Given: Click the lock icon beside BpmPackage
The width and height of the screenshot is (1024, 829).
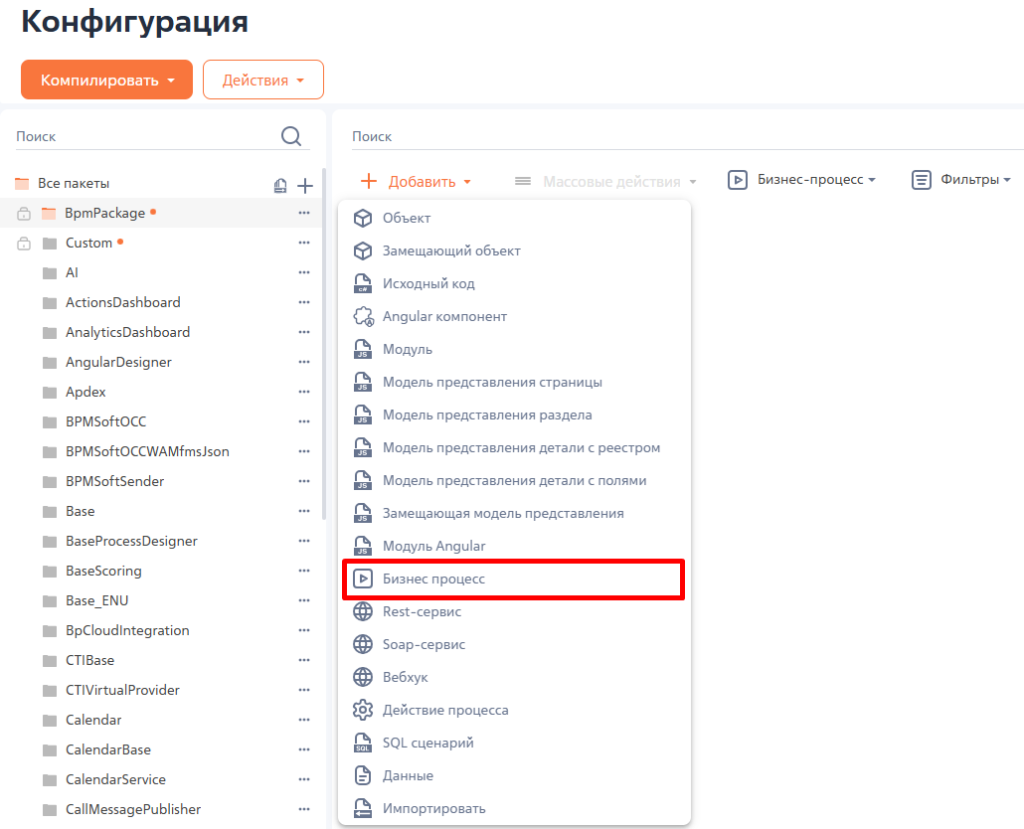Looking at the screenshot, I should point(24,214).
